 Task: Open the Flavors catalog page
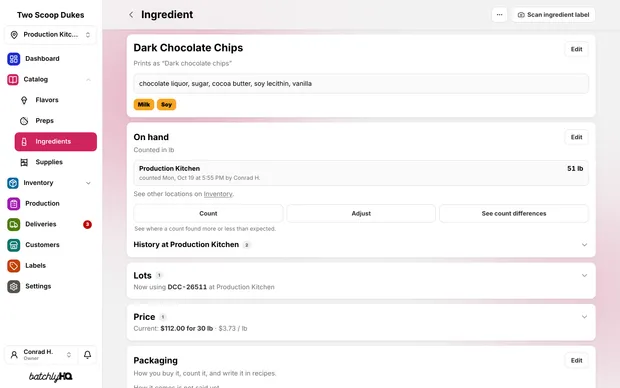pyautogui.click(x=56, y=100)
